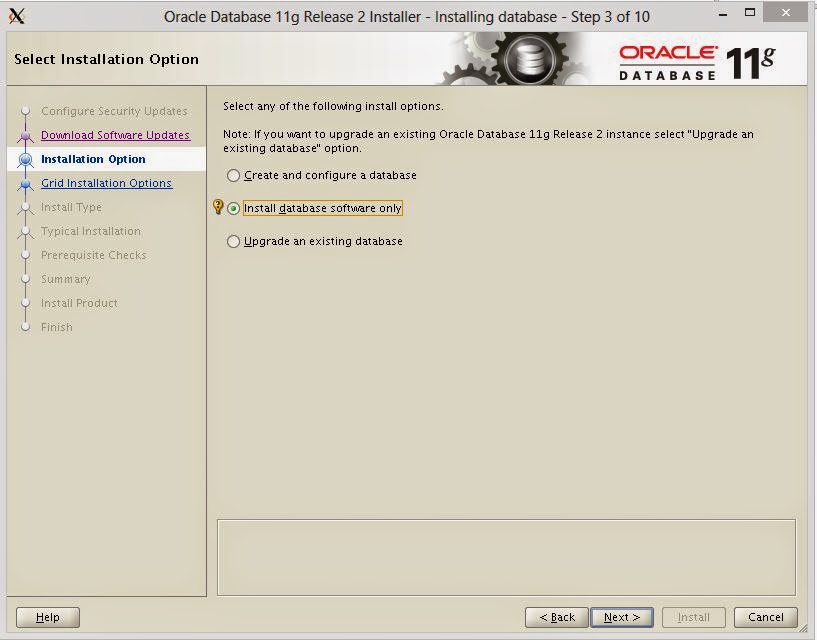
Task: Click the Installation Option step bullet icon
Action: 25,159
